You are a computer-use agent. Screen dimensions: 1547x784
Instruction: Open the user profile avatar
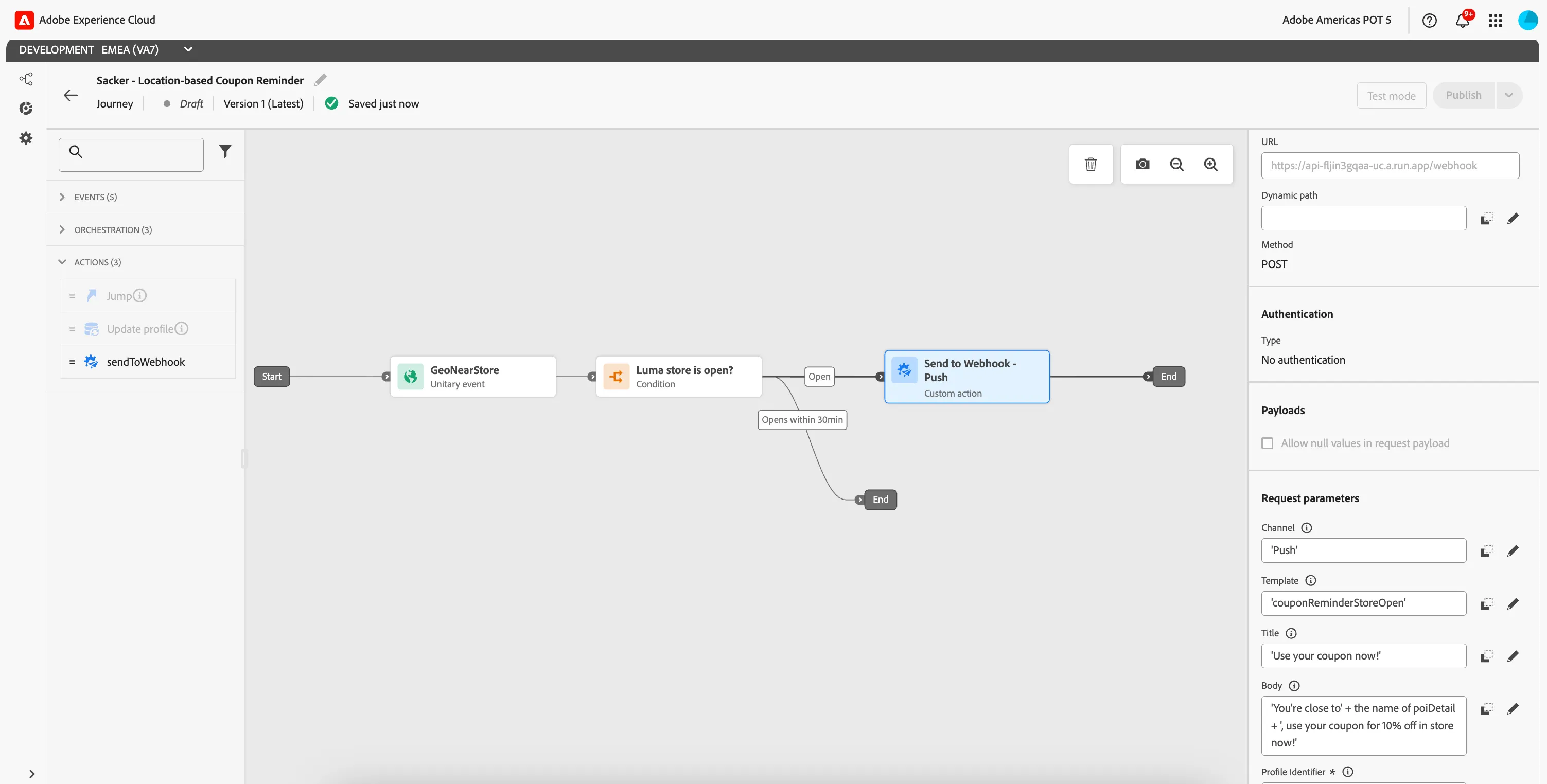1528,21
